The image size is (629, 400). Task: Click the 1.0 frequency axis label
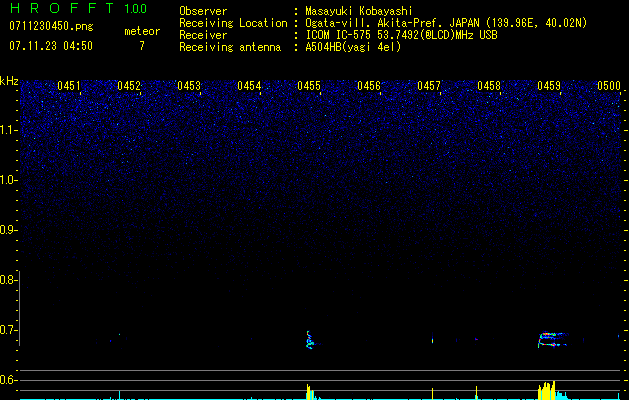[9, 180]
